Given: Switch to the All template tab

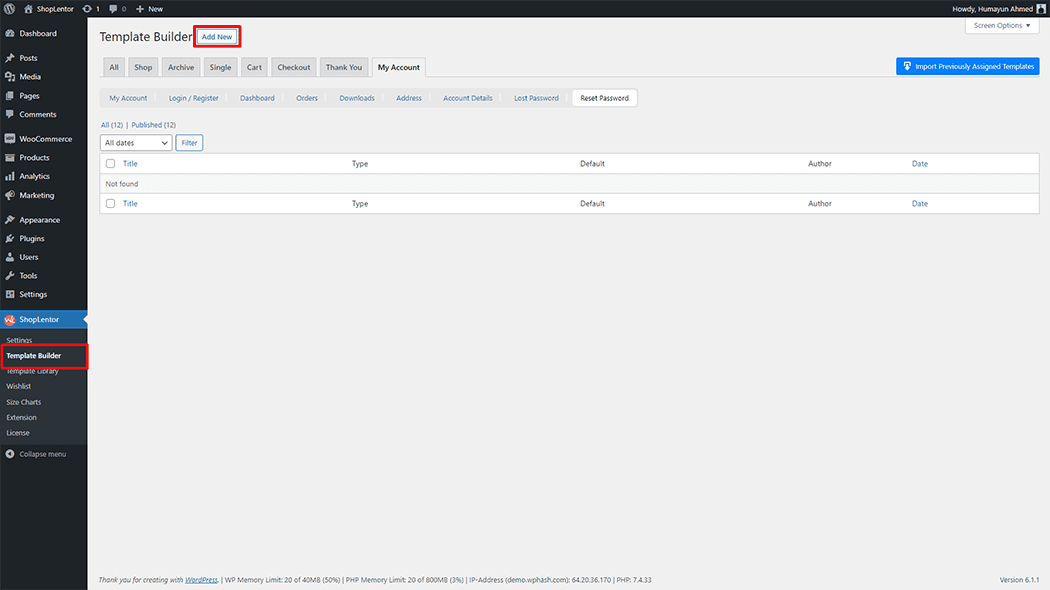Looking at the screenshot, I should (114, 67).
